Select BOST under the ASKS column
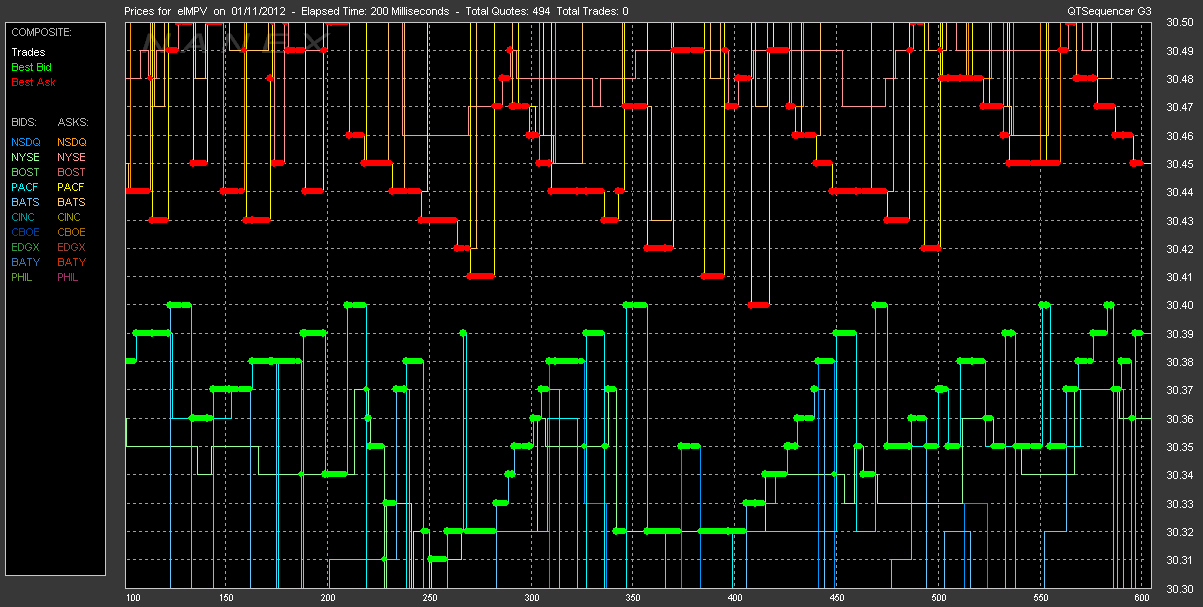 (x=71, y=172)
